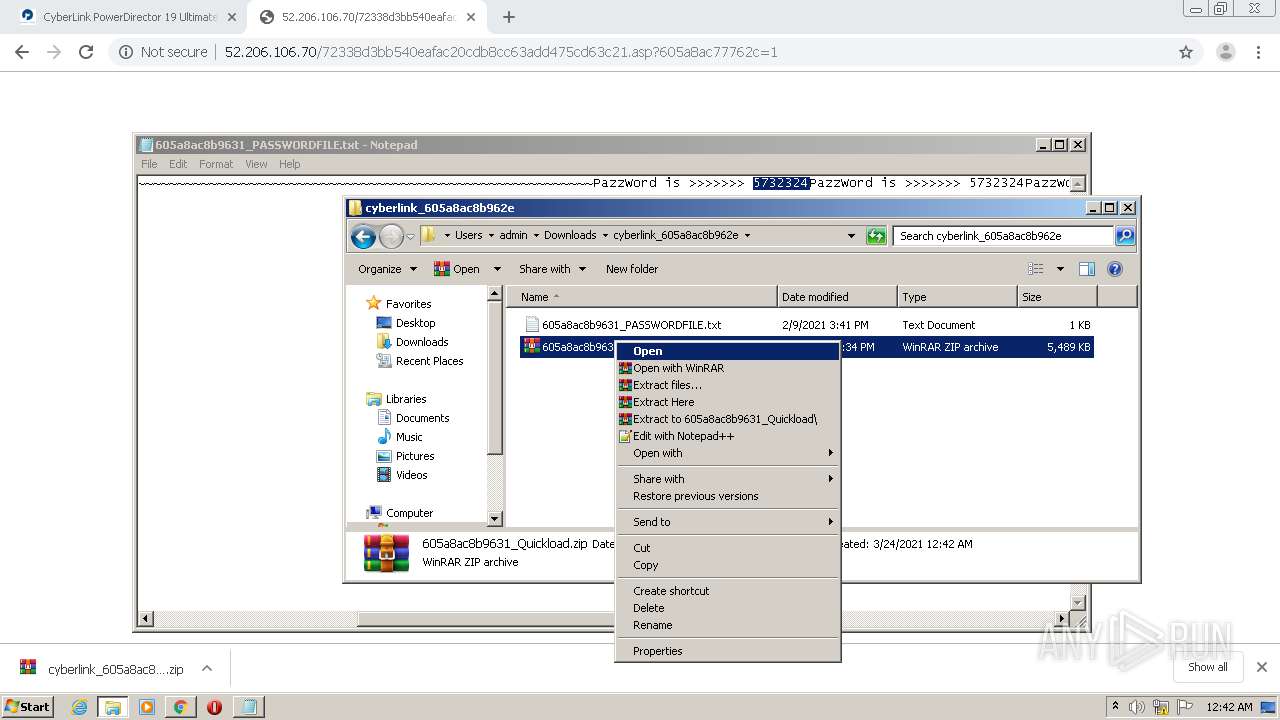Show hidden system tray icons
The image size is (1280, 720).
point(1115,707)
